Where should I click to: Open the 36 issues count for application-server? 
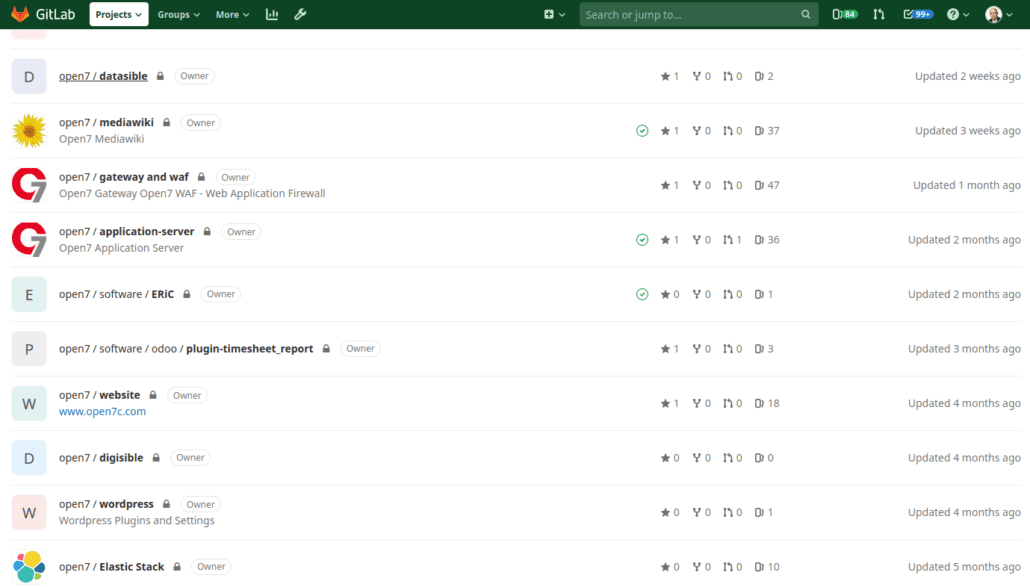coord(767,240)
